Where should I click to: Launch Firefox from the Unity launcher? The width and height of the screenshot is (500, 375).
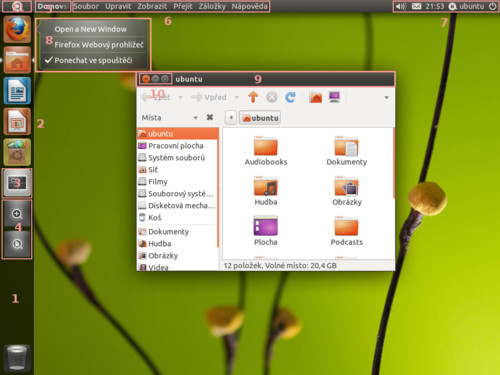17,29
